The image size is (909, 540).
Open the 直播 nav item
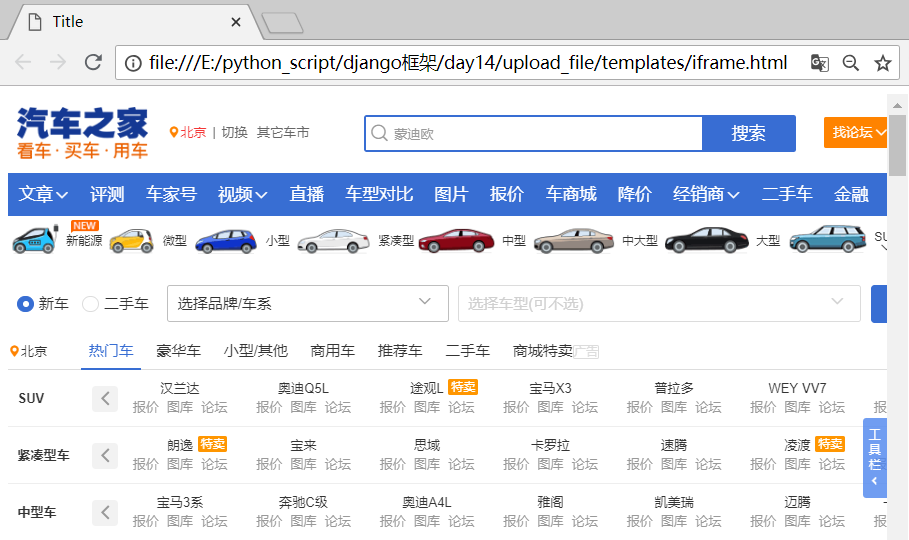click(307, 194)
